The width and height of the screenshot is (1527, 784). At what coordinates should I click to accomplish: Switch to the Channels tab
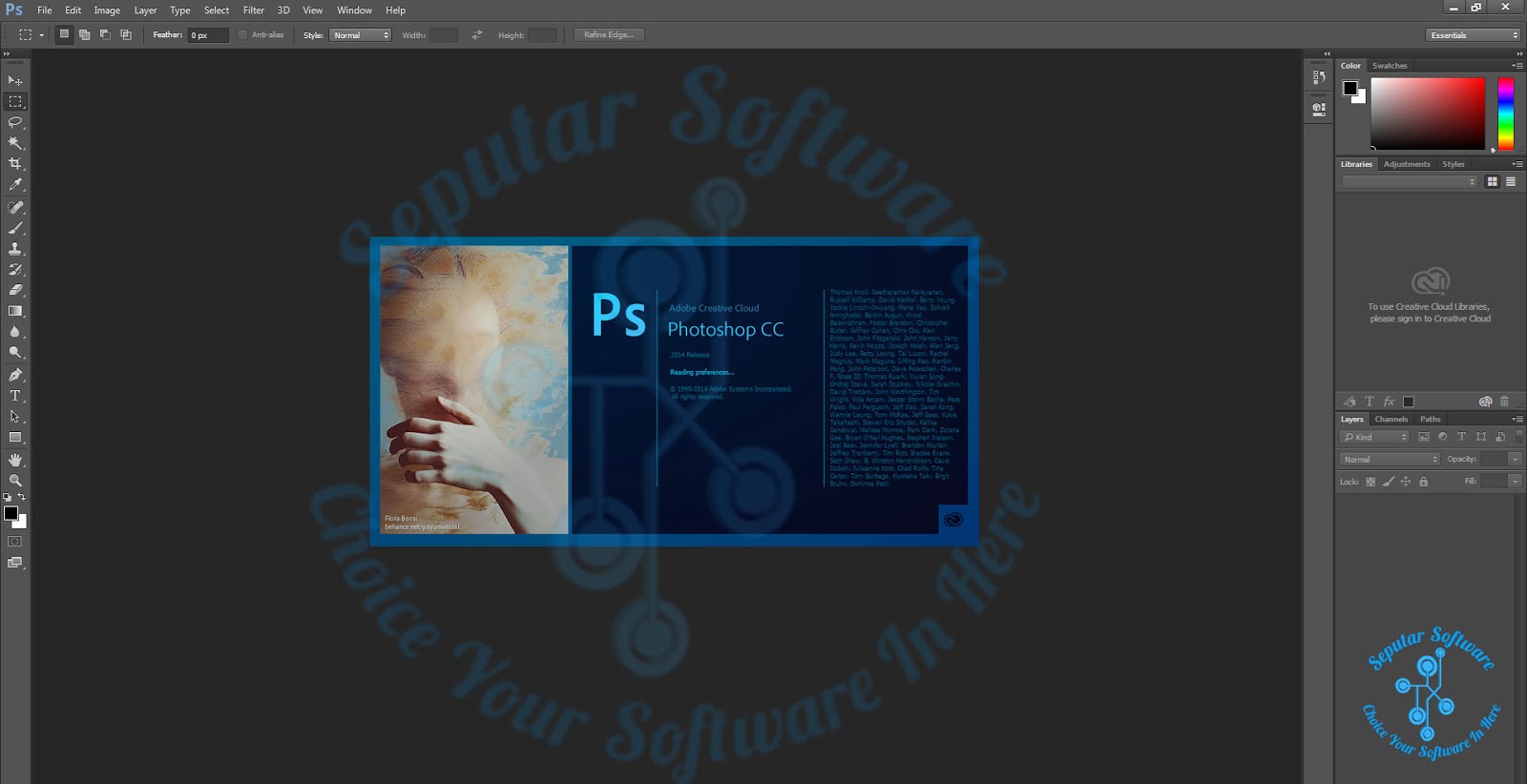(x=1391, y=419)
